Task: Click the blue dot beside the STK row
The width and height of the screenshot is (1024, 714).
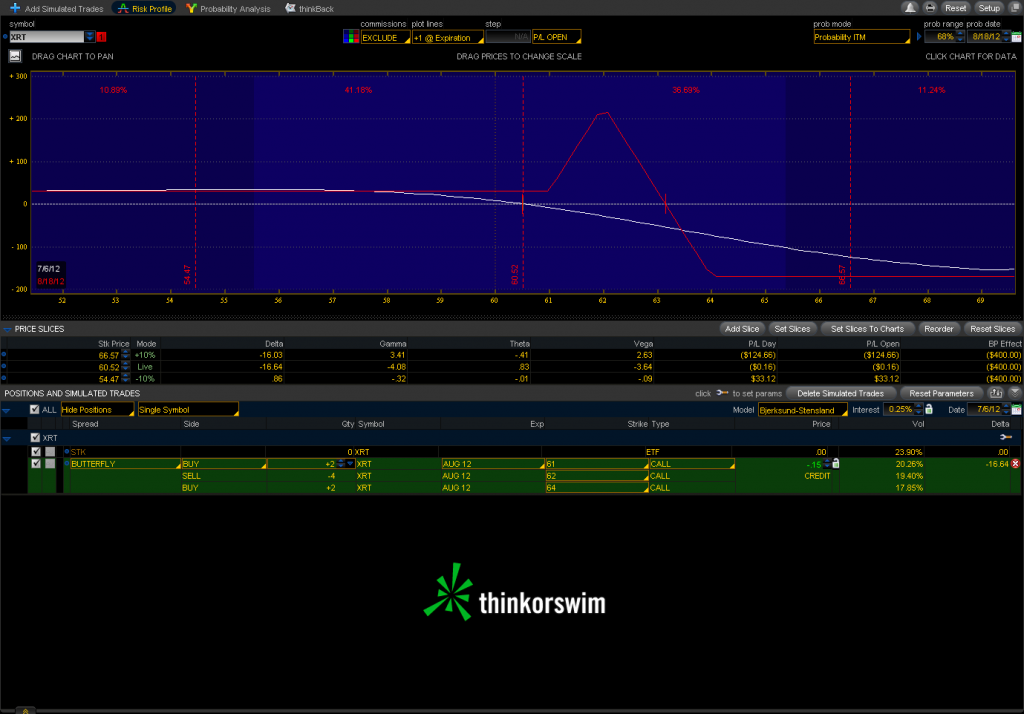Action: 67,451
